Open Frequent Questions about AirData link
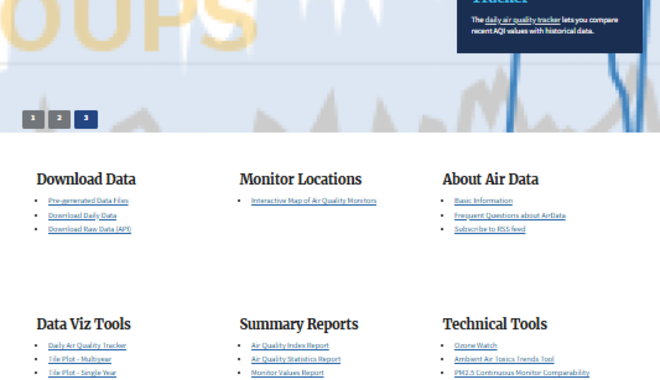Screen dimensions: 660x380 (510, 215)
